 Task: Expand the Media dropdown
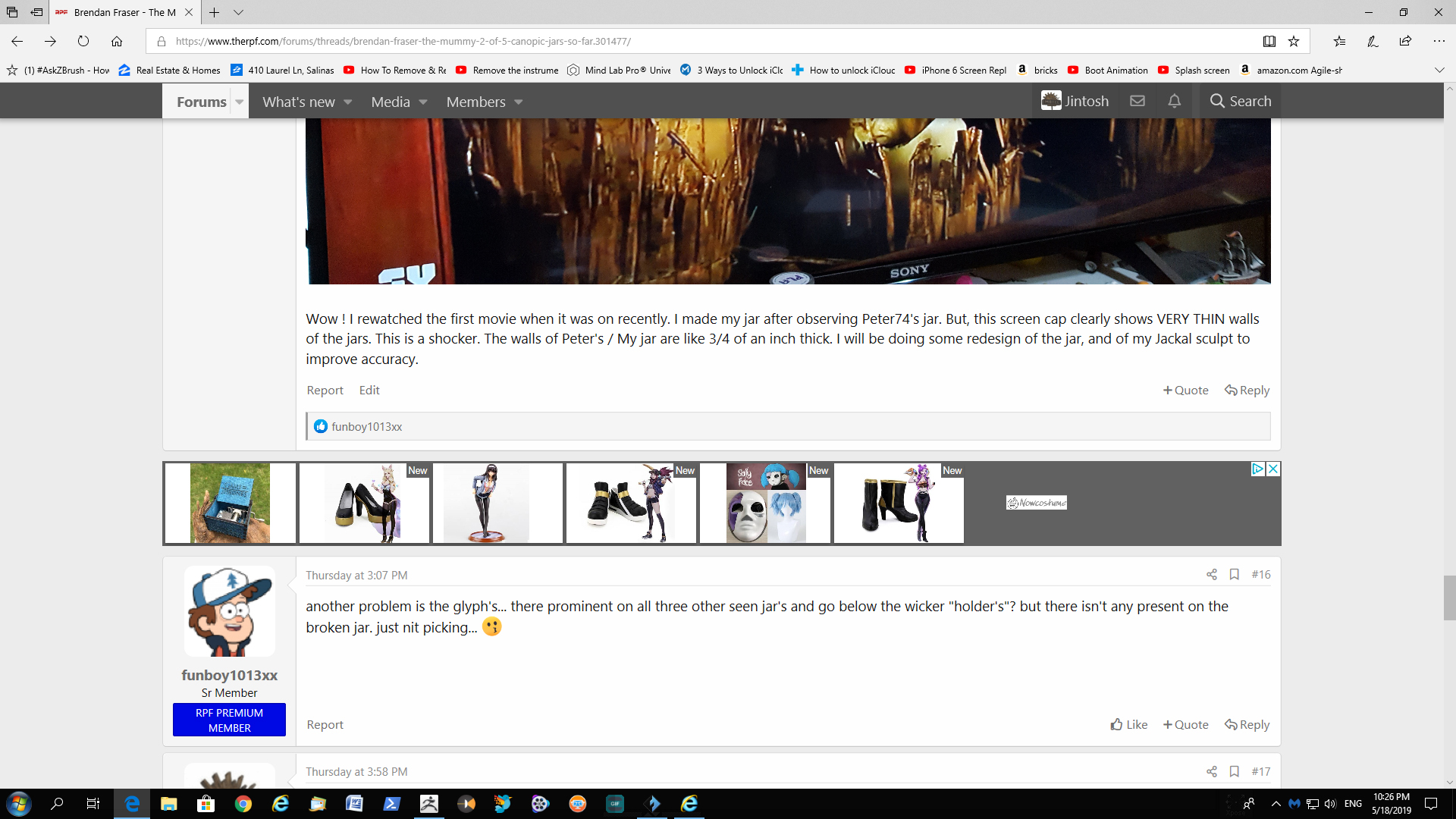coord(423,102)
